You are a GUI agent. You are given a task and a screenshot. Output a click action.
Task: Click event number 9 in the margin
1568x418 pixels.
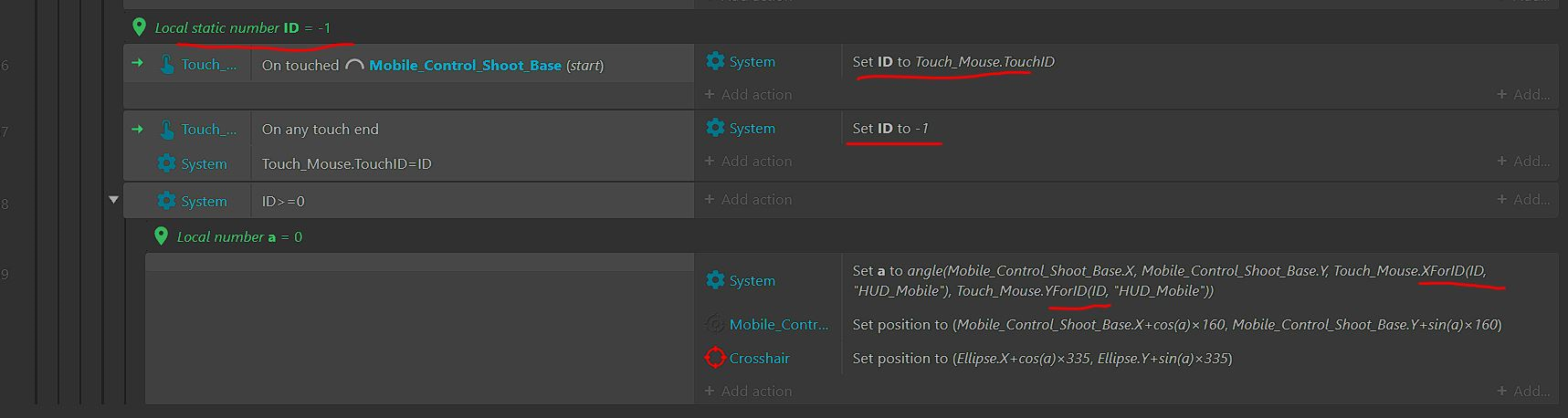click(x=5, y=274)
